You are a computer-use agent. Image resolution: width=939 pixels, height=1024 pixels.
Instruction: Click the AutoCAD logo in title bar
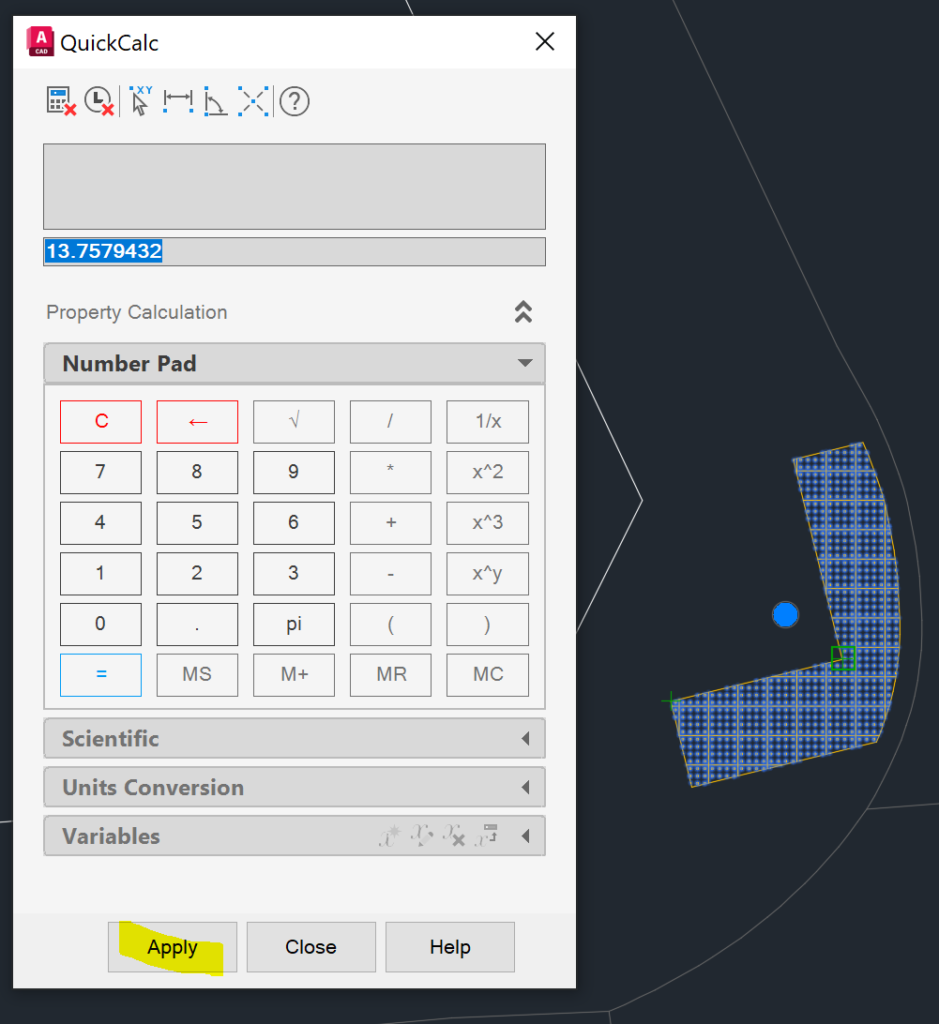(x=40, y=42)
